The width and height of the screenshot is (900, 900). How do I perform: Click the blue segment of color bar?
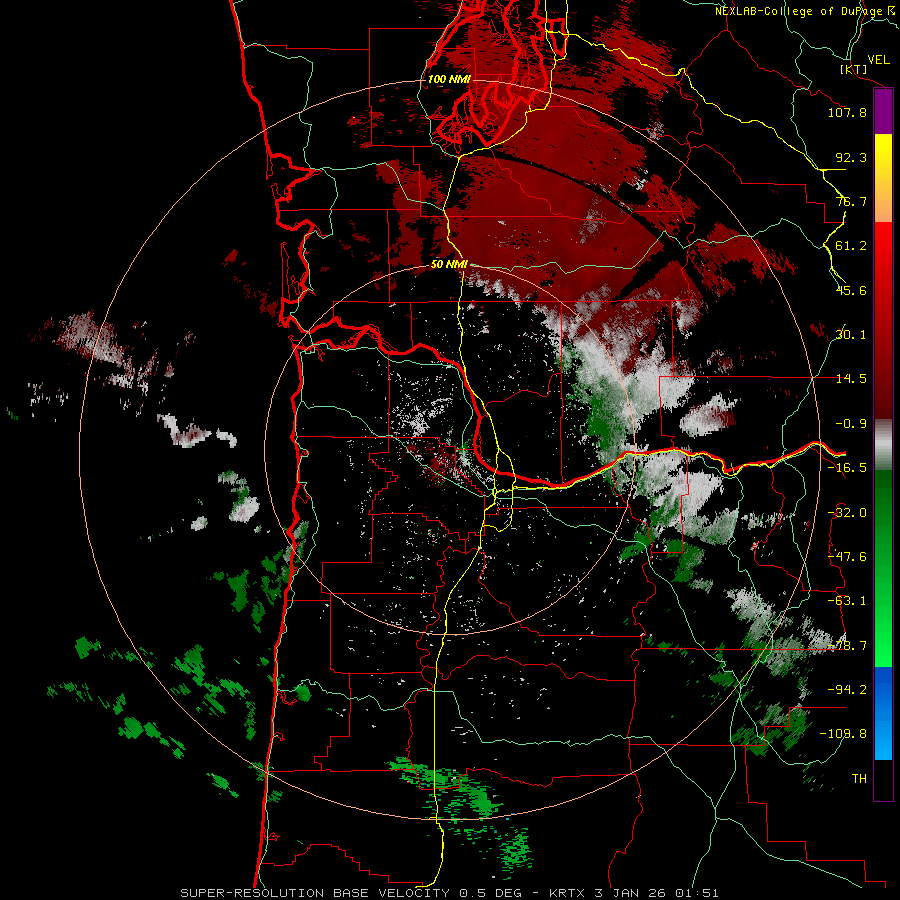(x=883, y=713)
